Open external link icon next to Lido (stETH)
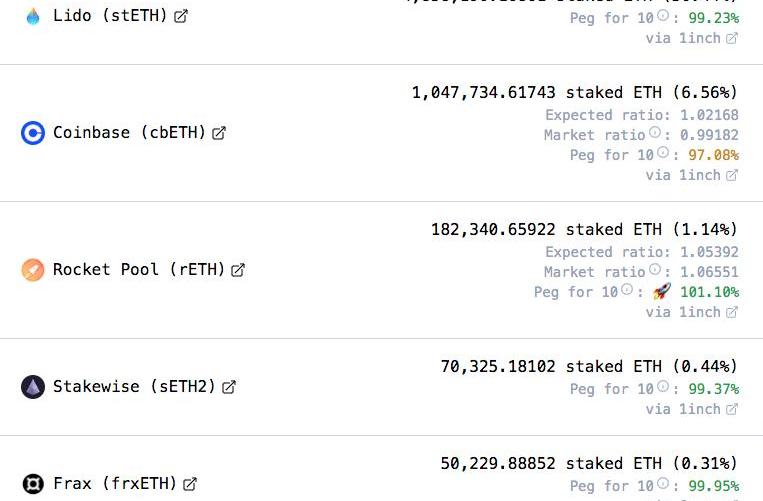 [x=181, y=16]
